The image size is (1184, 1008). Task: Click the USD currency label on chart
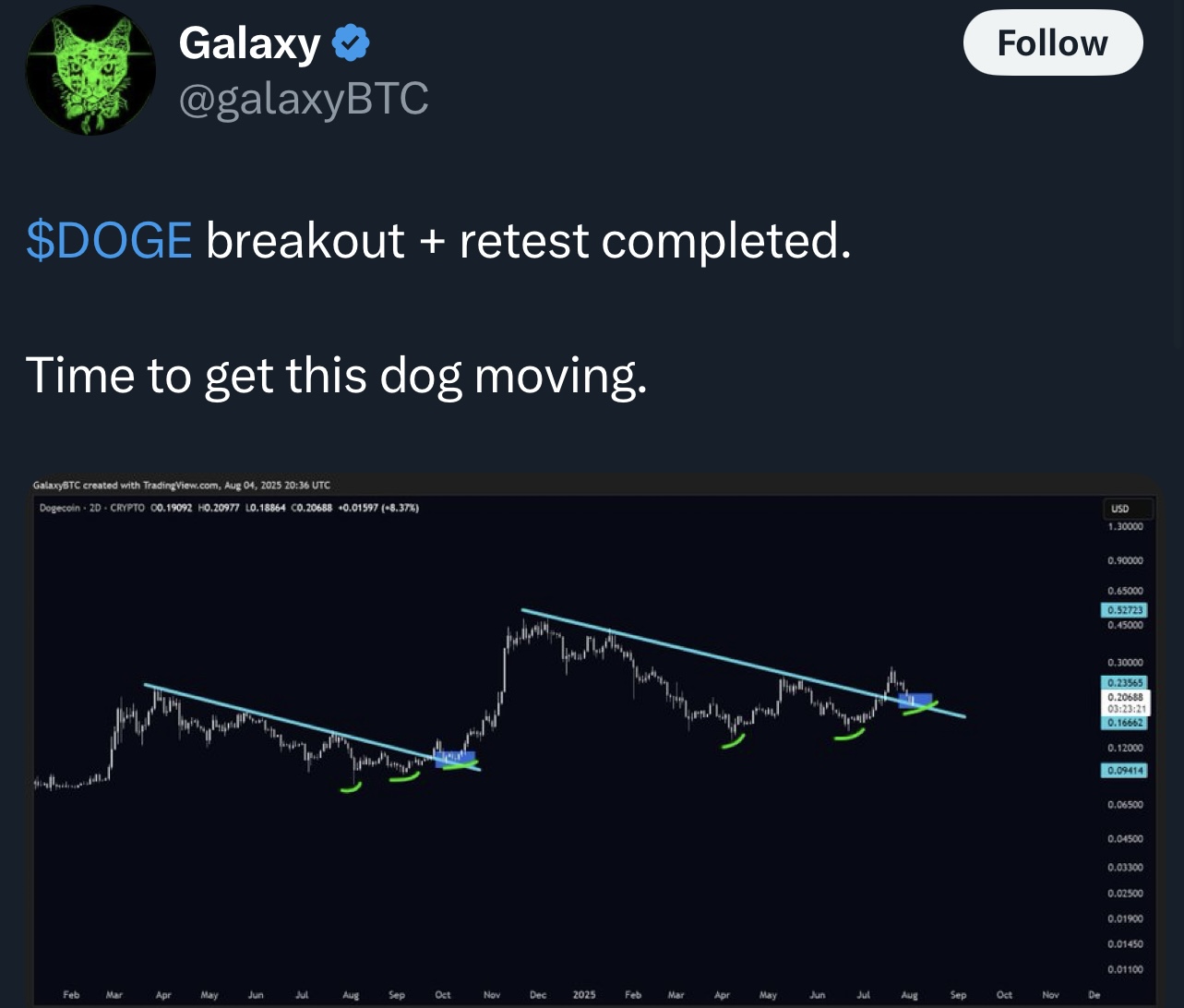[1119, 509]
